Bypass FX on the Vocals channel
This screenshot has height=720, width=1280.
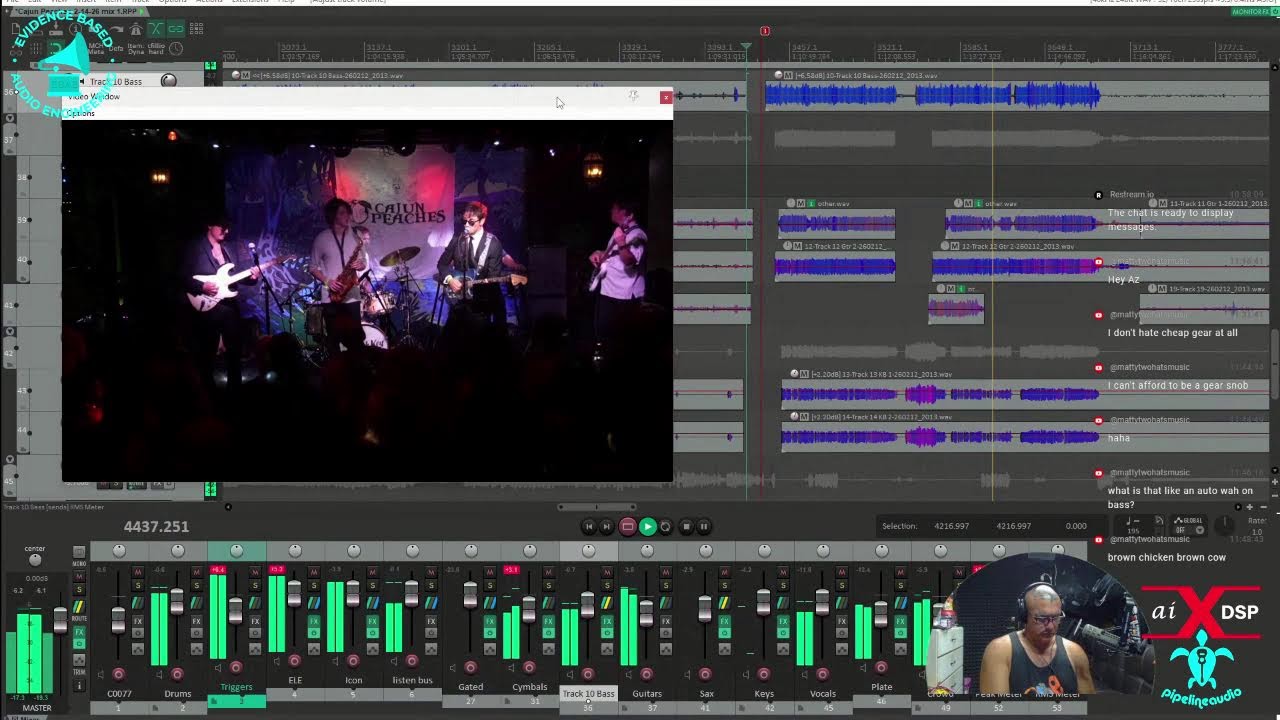click(x=842, y=633)
